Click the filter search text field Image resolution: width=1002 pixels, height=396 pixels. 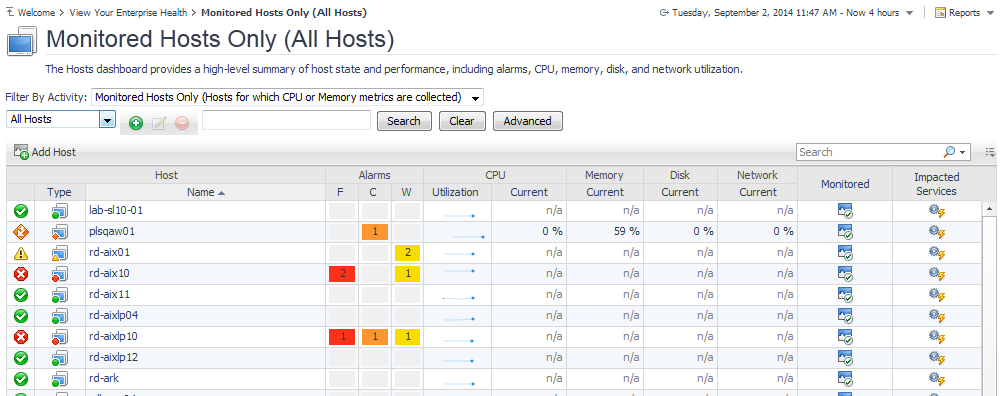click(x=286, y=120)
